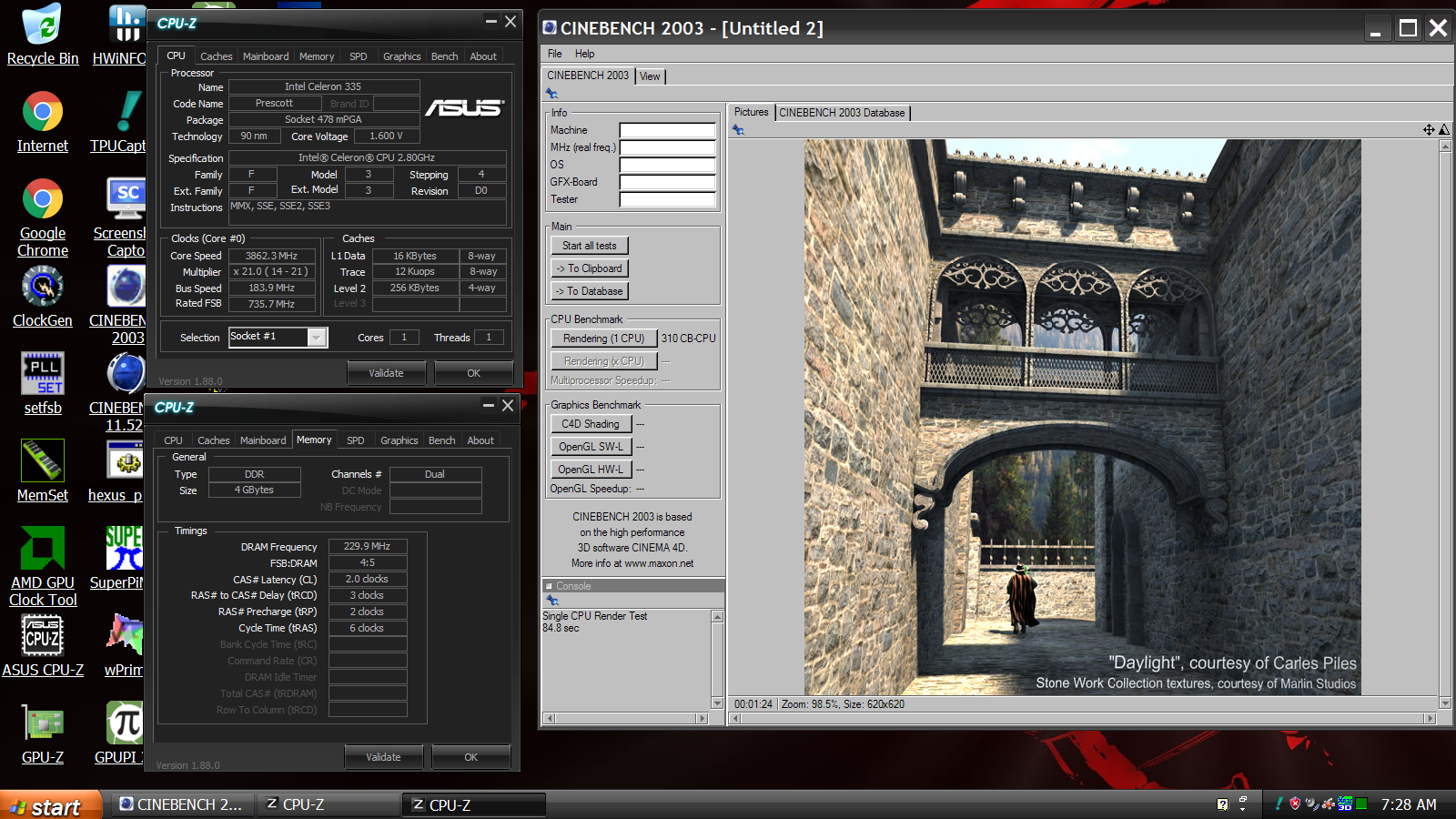Viewport: 1456px width, 819px height.
Task: Click pin icon in Pictures panel
Action: pos(738,130)
